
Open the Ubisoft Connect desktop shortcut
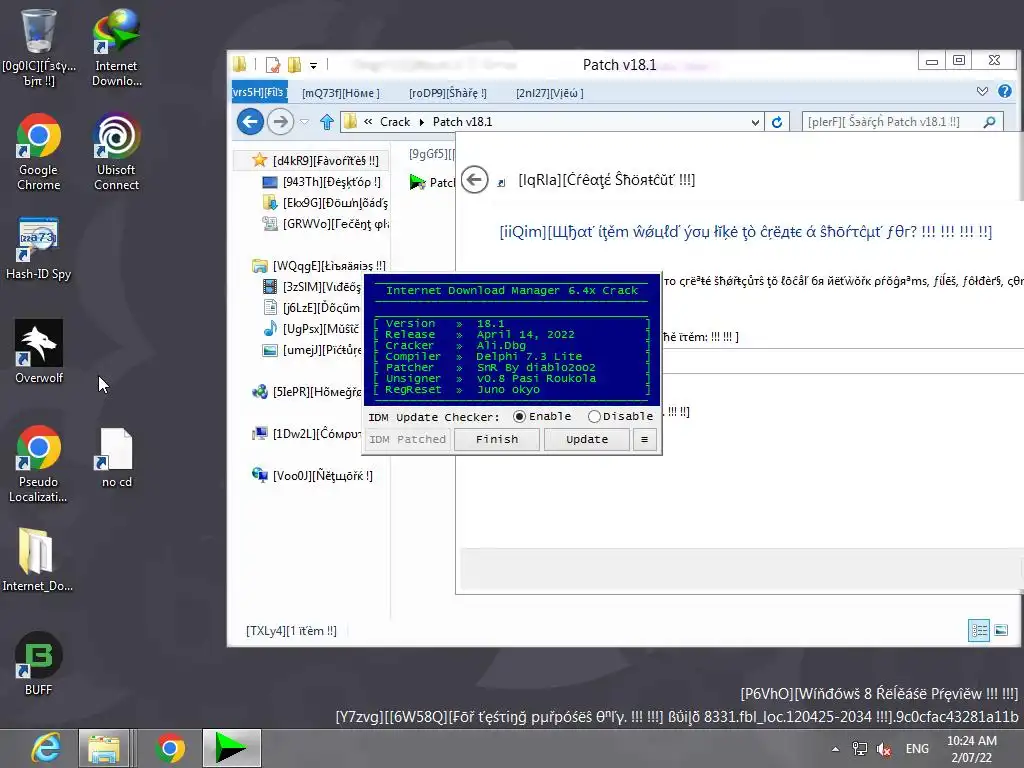point(116,152)
